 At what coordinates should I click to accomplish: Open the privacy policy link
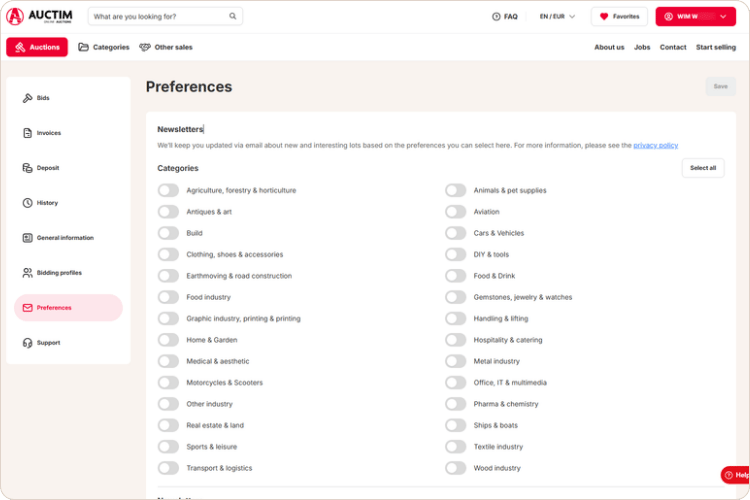(x=655, y=145)
